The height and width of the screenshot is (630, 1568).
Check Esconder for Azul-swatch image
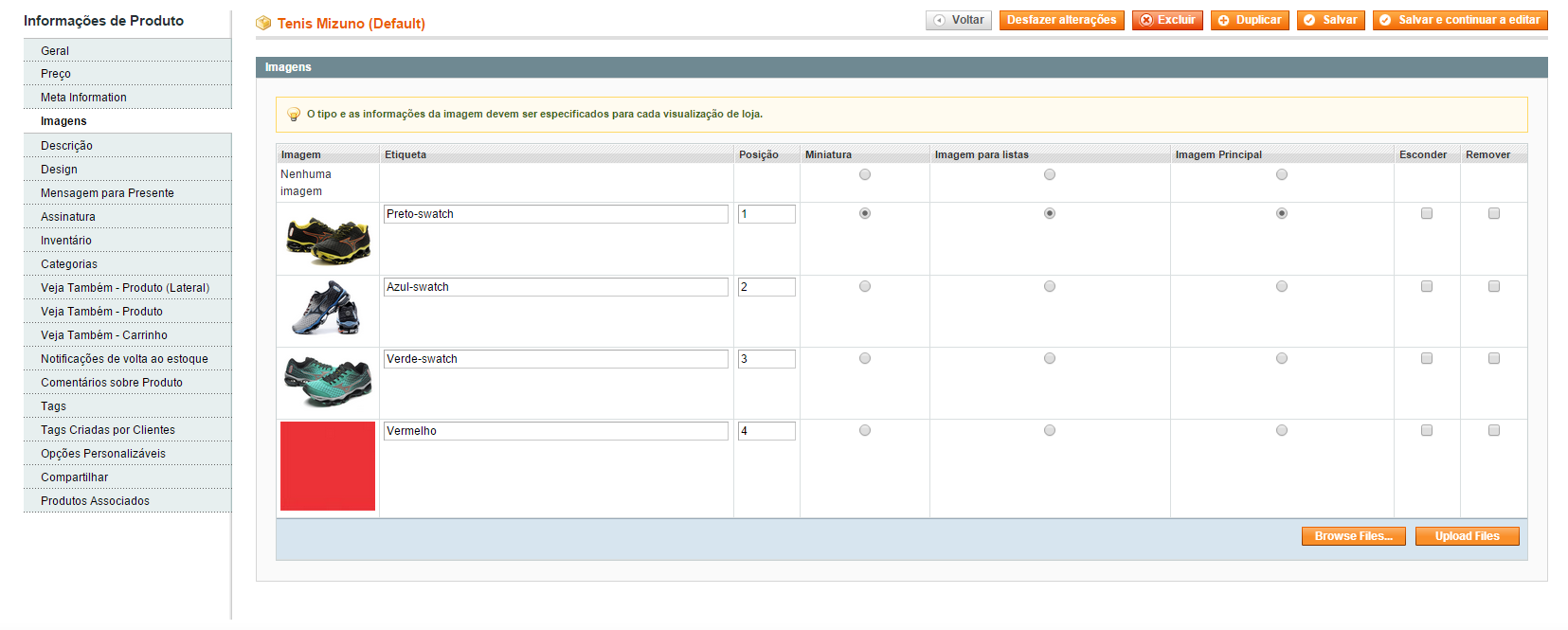pos(1427,286)
